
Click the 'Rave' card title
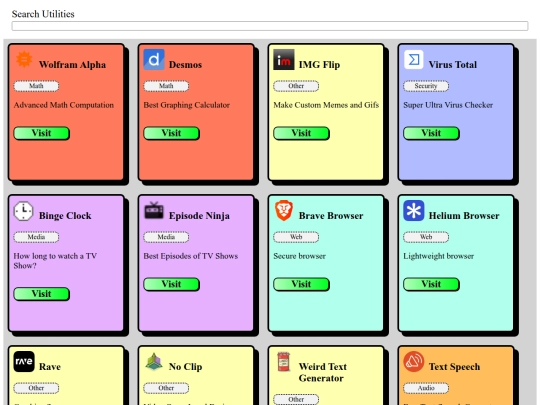point(50,367)
